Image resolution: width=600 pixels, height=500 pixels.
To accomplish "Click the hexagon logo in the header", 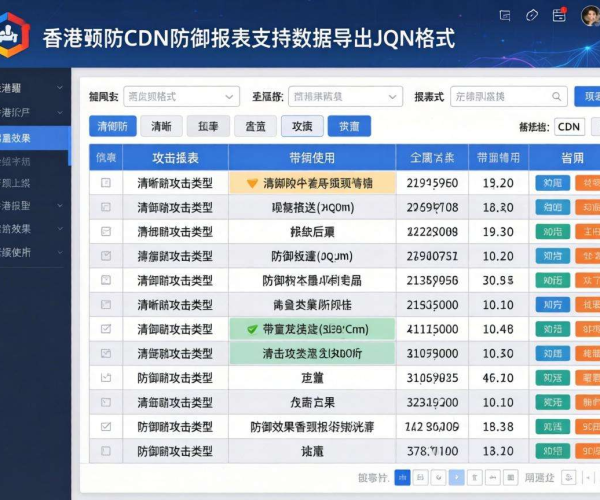I will [14, 35].
